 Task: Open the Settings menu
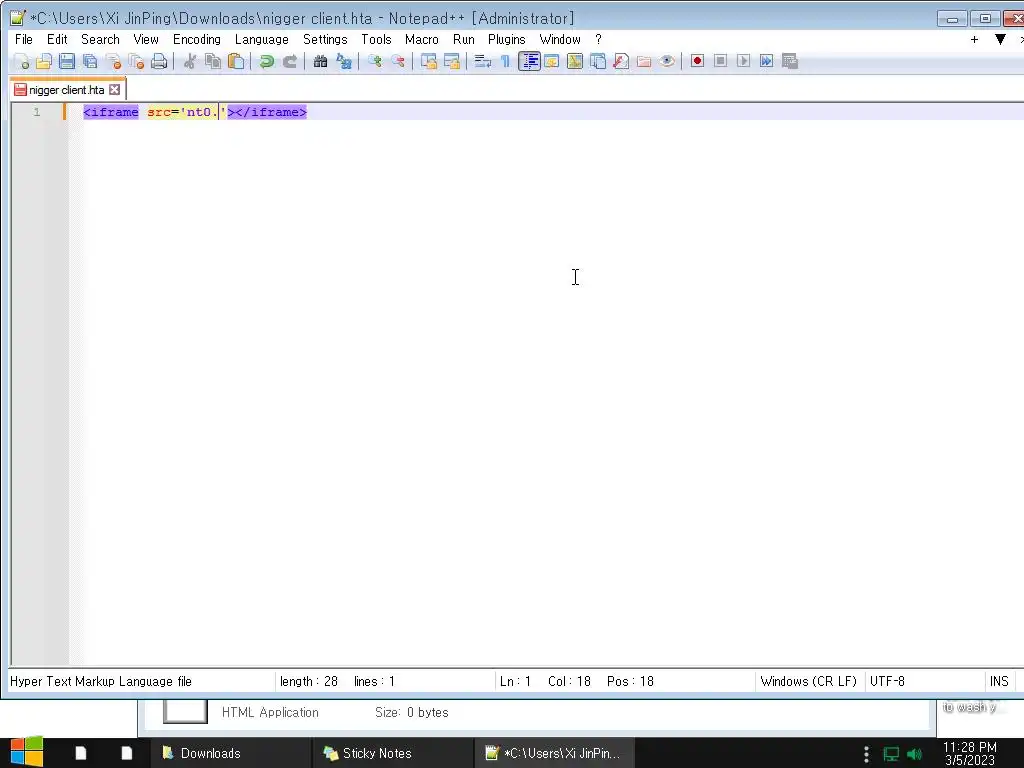[x=325, y=40]
